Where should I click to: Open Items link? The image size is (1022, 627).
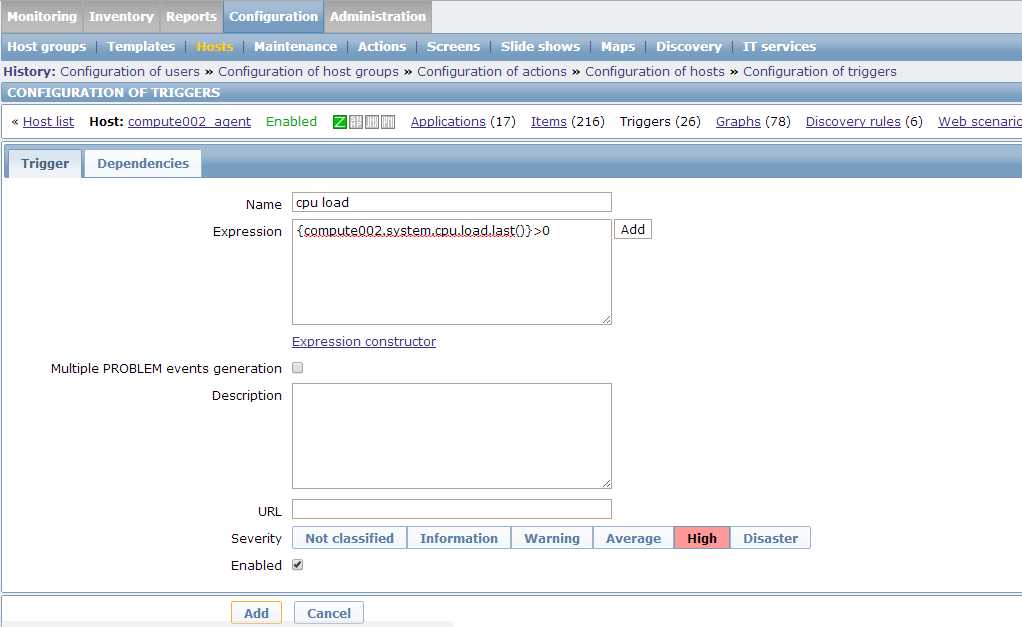point(548,122)
